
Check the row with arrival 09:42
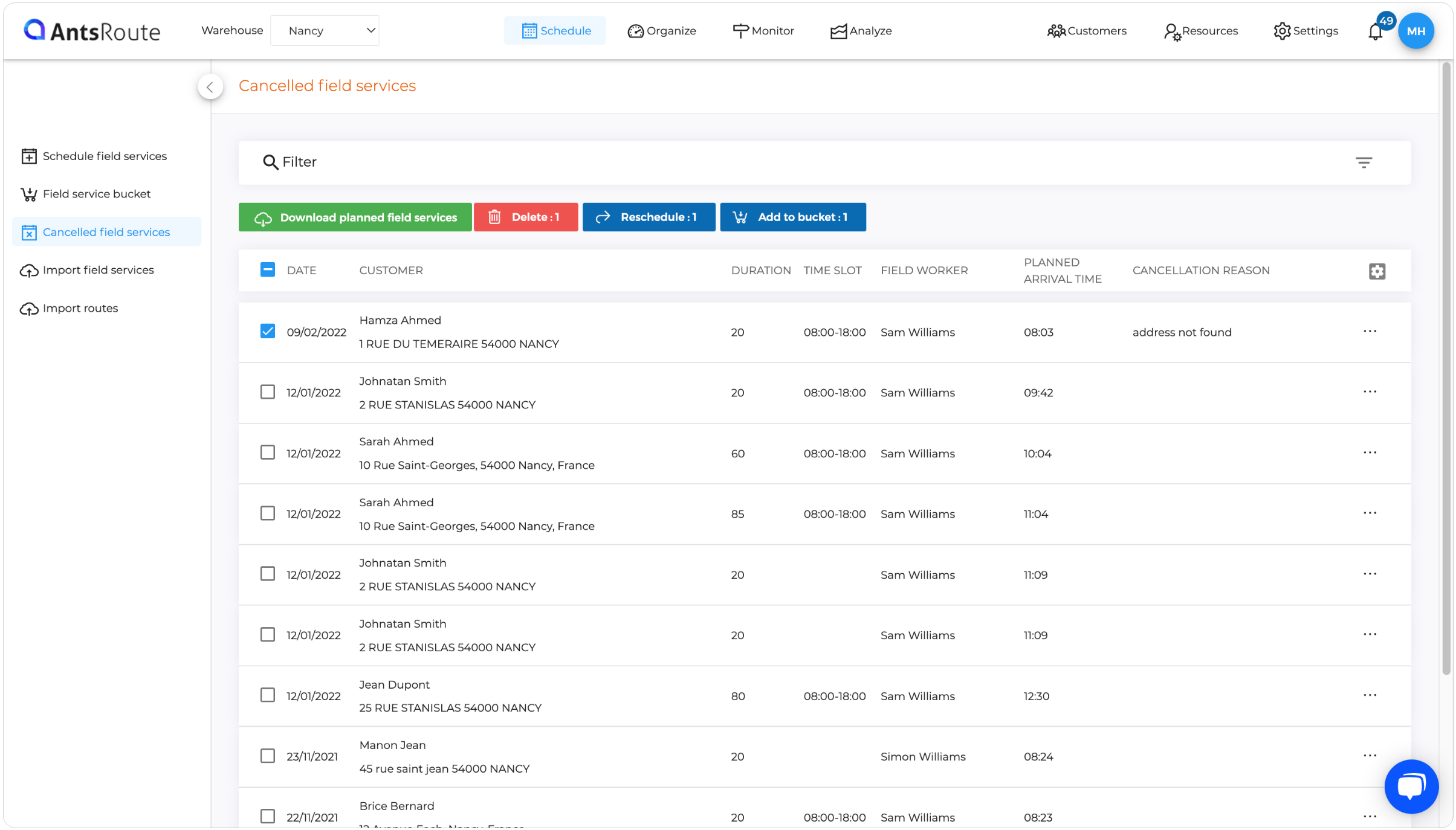point(268,392)
